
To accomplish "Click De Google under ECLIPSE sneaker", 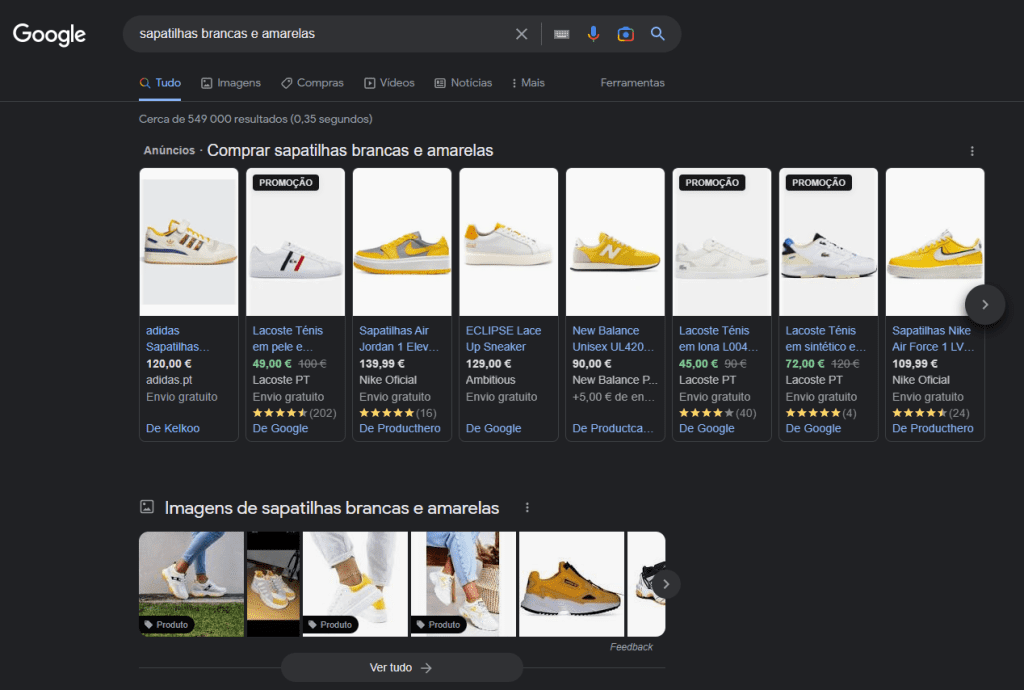I will [x=493, y=428].
